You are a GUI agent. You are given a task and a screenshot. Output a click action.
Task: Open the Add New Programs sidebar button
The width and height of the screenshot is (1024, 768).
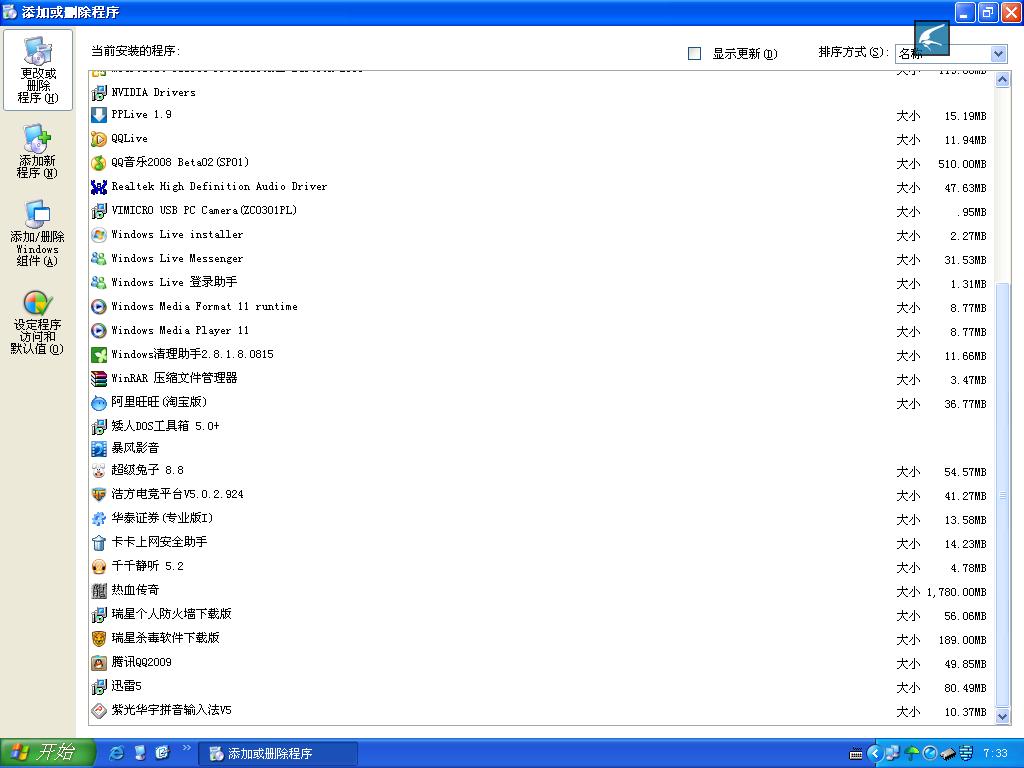[x=37, y=152]
